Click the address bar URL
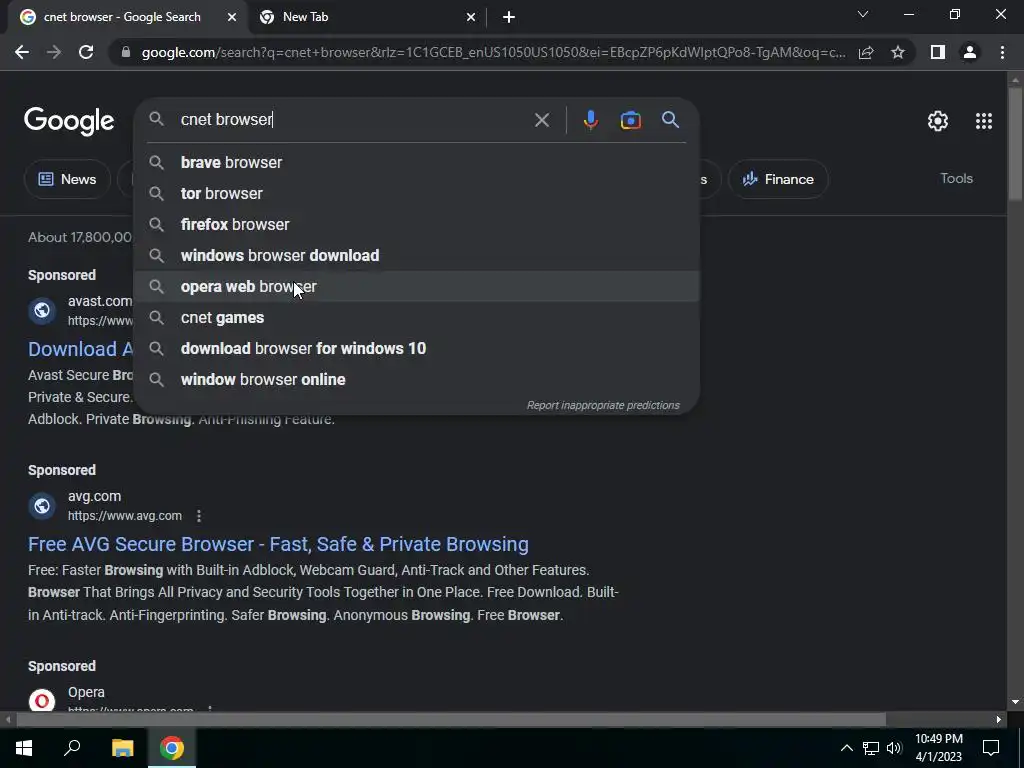 (493, 52)
